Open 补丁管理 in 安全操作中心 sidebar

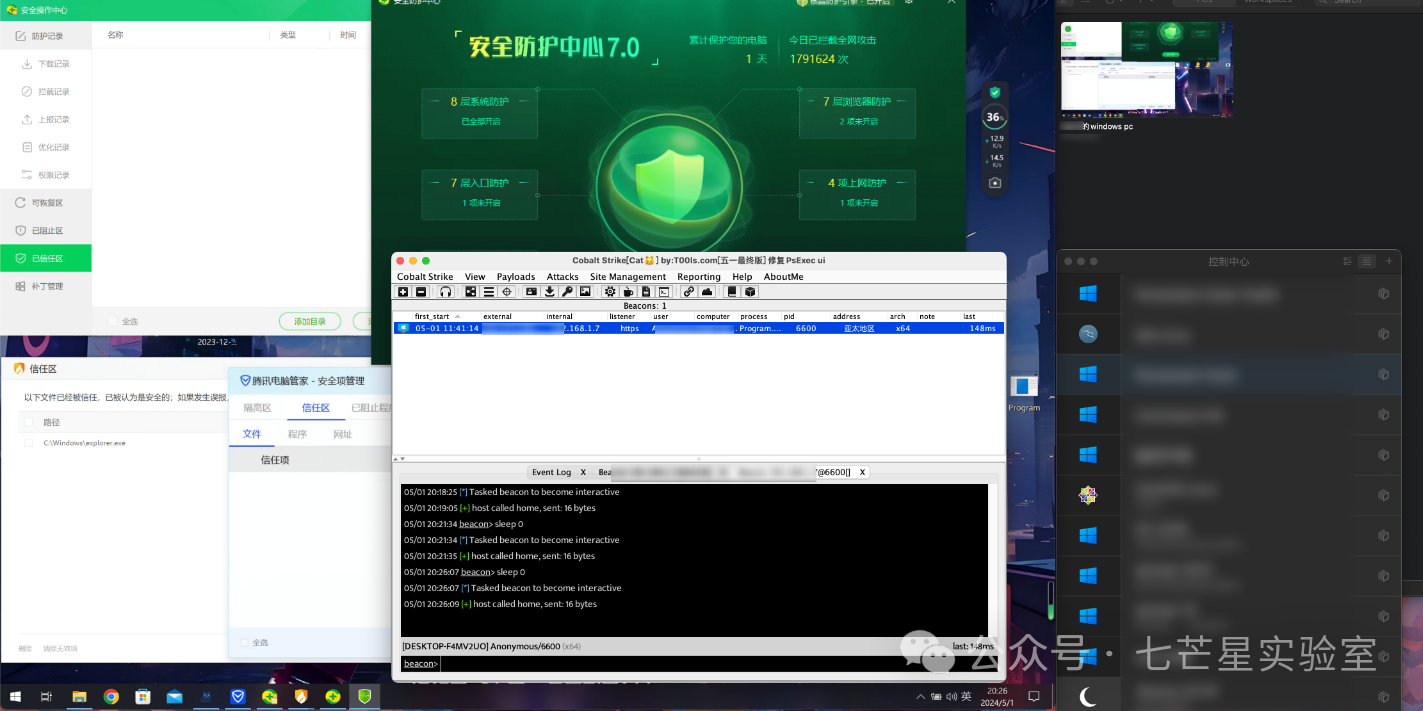coord(46,286)
